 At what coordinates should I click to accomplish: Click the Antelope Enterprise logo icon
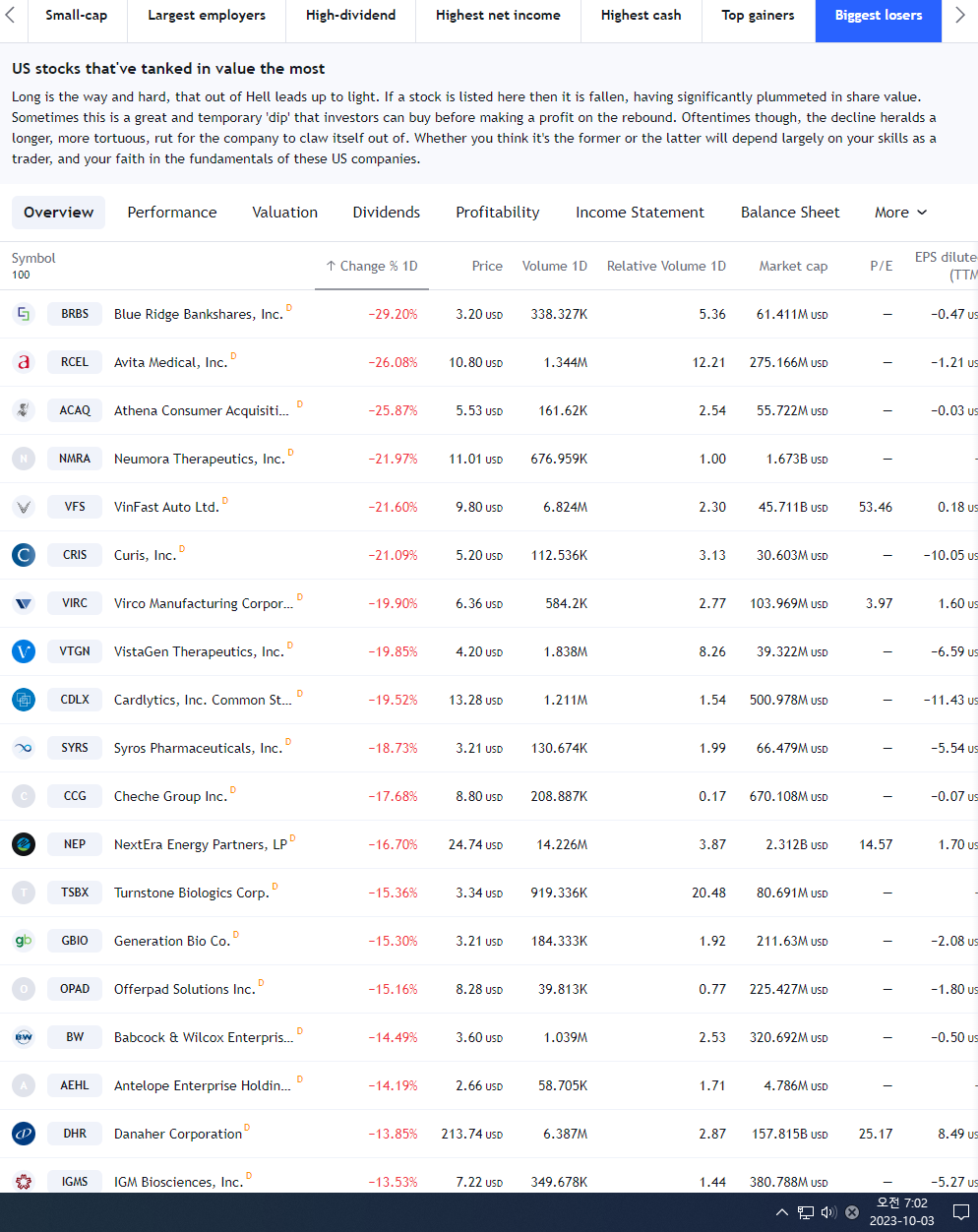tap(24, 1085)
